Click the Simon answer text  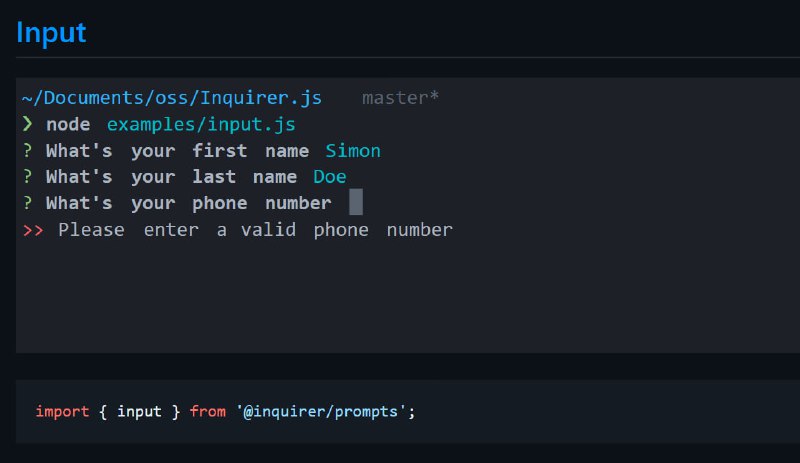tap(353, 151)
